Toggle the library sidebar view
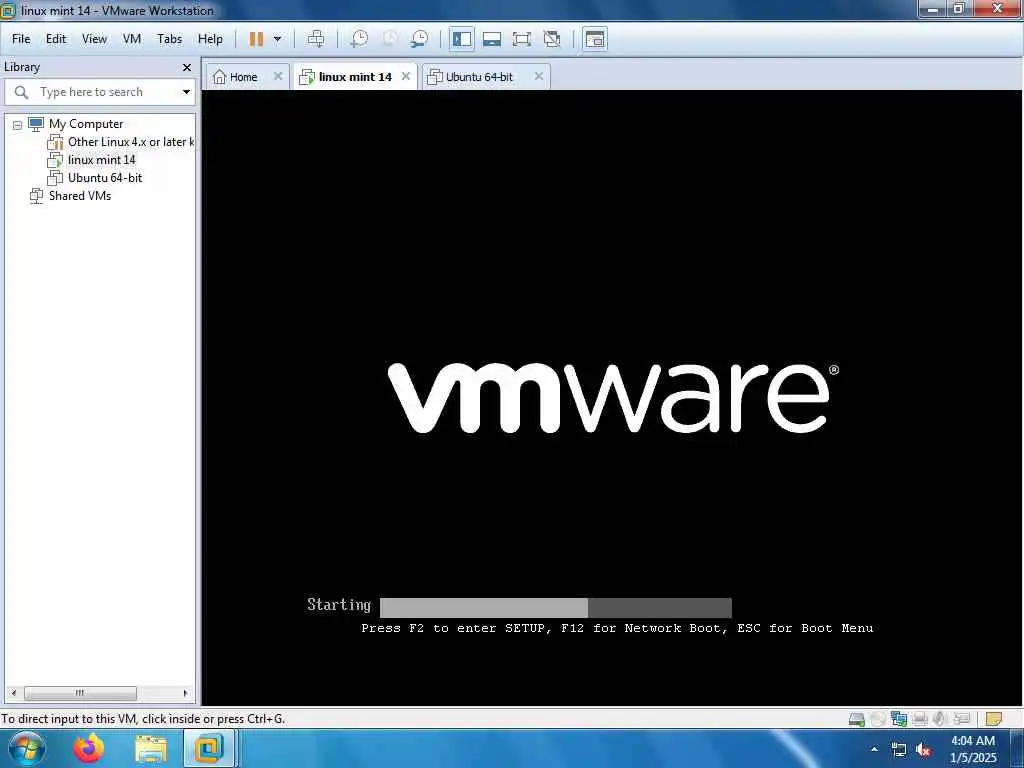 [x=462, y=39]
